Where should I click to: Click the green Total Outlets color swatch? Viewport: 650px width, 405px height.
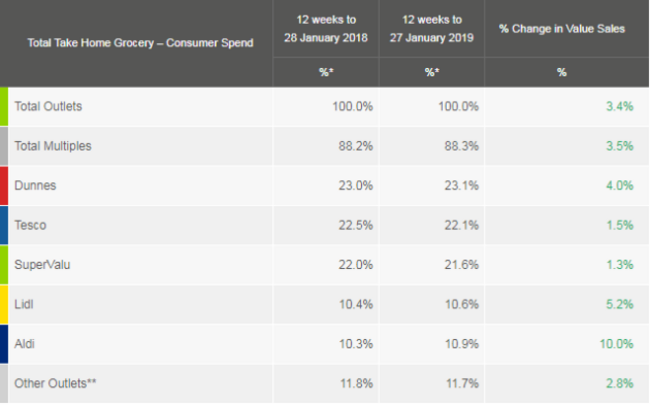pyautogui.click(x=4, y=107)
